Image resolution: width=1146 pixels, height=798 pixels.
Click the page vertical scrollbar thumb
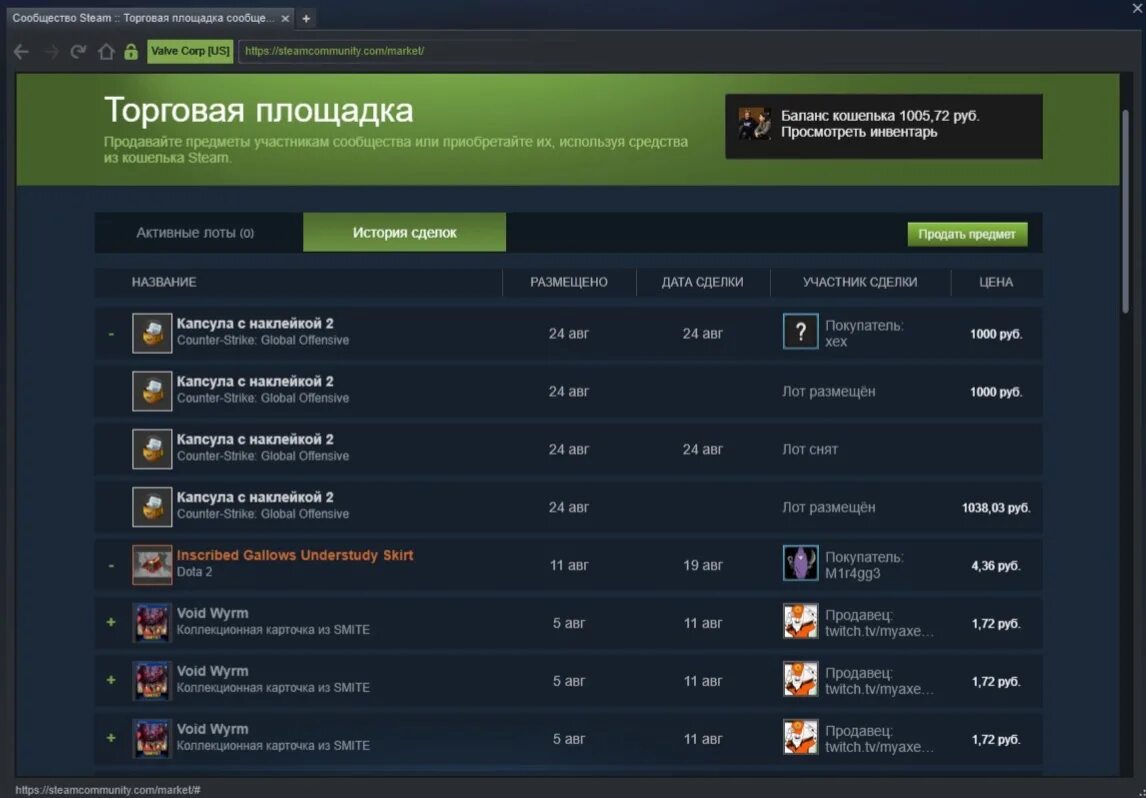pyautogui.click(x=1126, y=212)
